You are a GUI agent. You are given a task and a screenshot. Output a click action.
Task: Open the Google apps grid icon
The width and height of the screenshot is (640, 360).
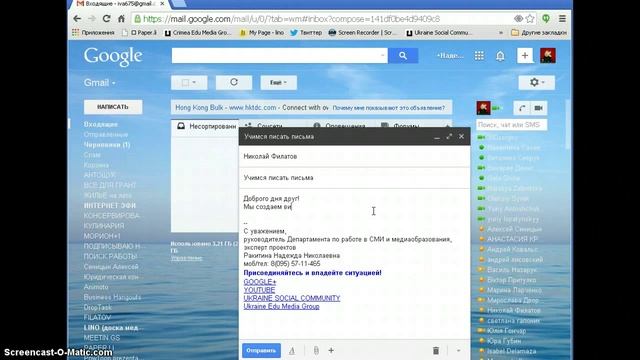pos(479,56)
